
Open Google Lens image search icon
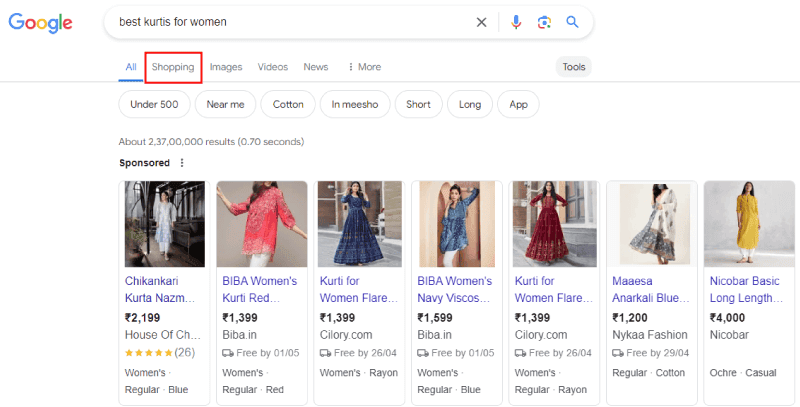click(x=544, y=22)
